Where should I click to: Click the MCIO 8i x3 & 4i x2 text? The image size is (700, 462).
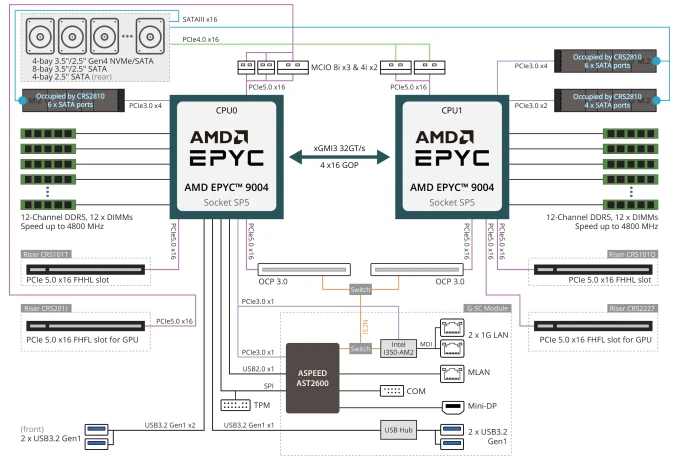[344, 67]
